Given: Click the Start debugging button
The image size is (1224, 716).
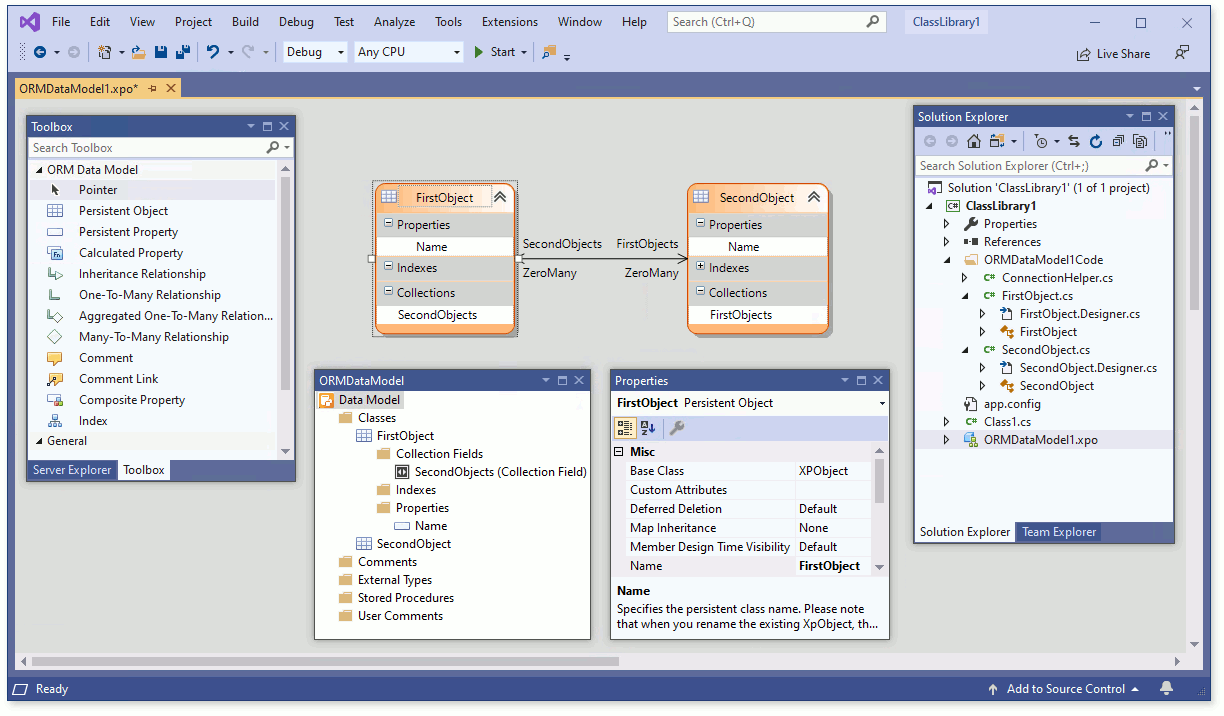Looking at the screenshot, I should click(499, 52).
